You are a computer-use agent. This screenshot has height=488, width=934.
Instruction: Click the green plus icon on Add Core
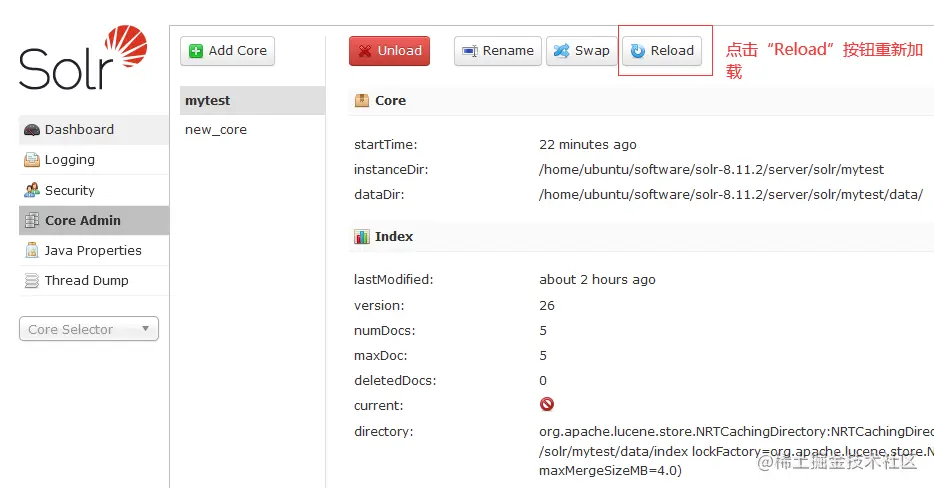tap(196, 51)
